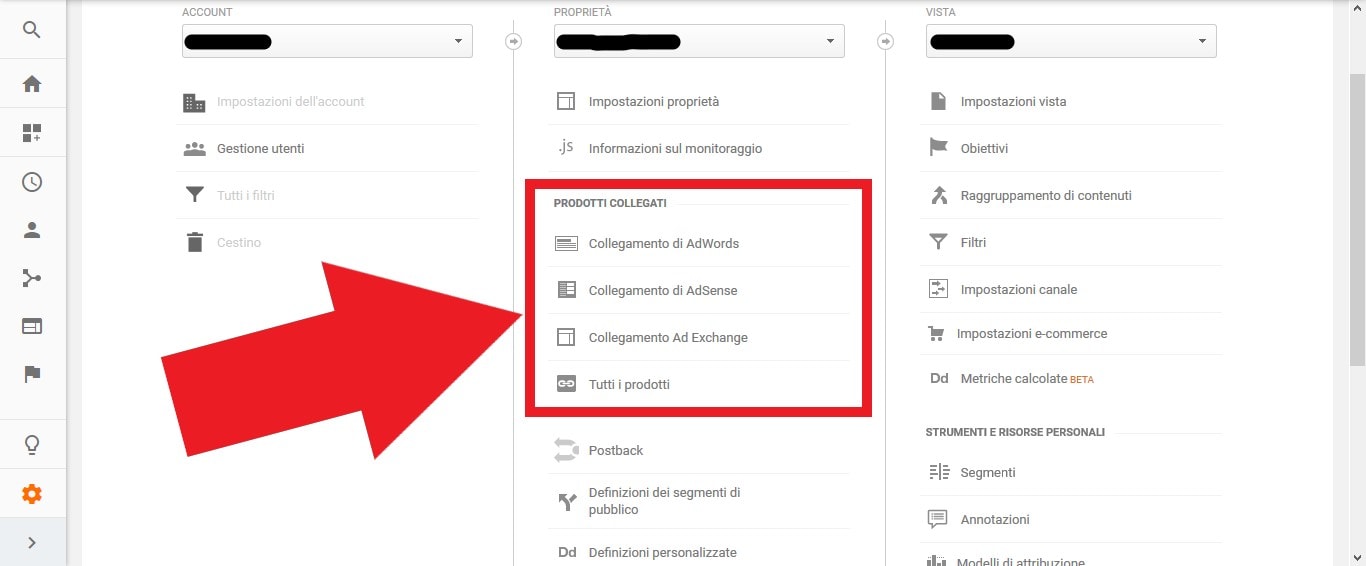The image size is (1366, 566).
Task: Open Definizioni dei segmenti di pubblico
Action: point(664,501)
